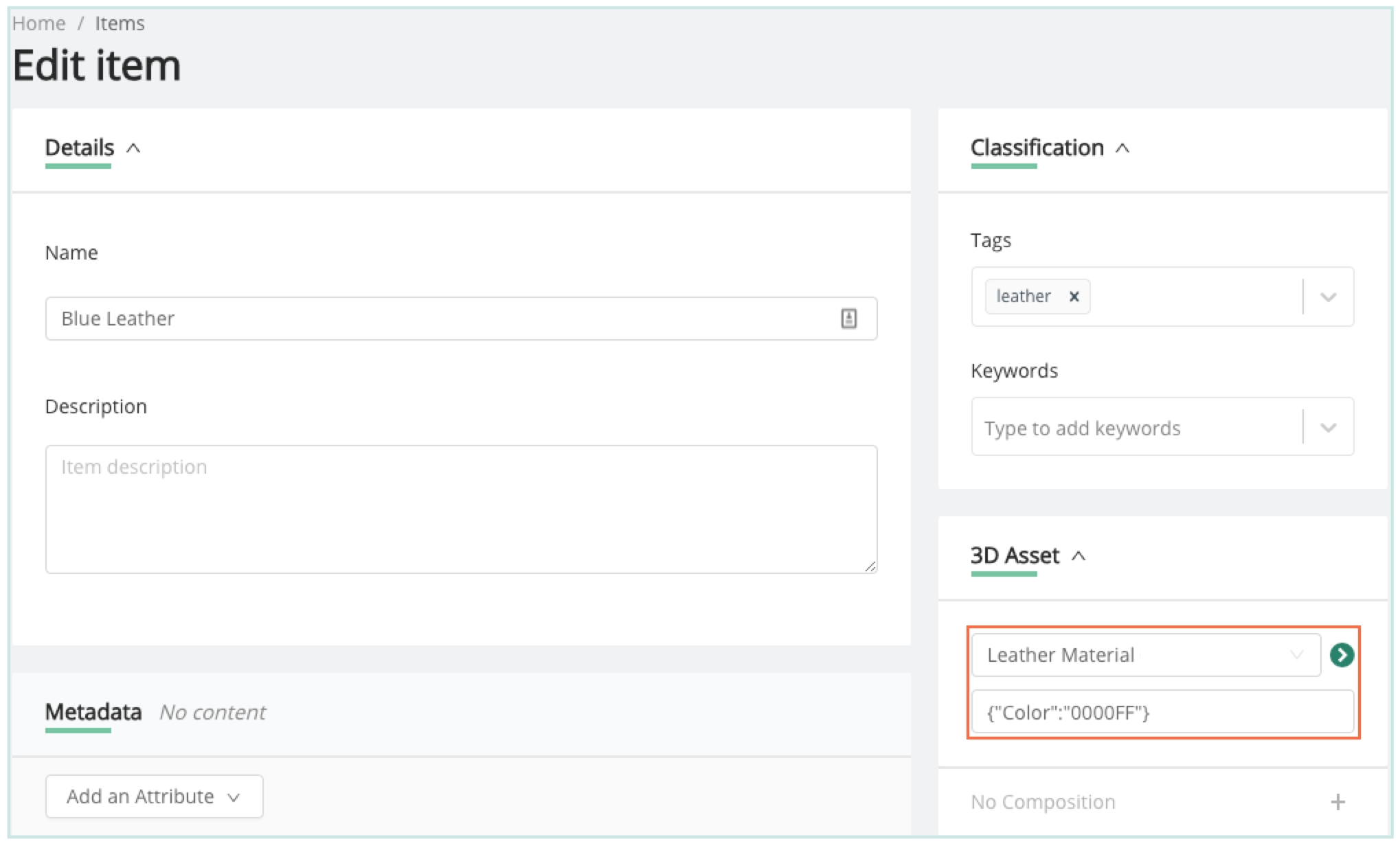Click the Type to add keywords field
The width and height of the screenshot is (1400, 850).
tap(1133, 428)
